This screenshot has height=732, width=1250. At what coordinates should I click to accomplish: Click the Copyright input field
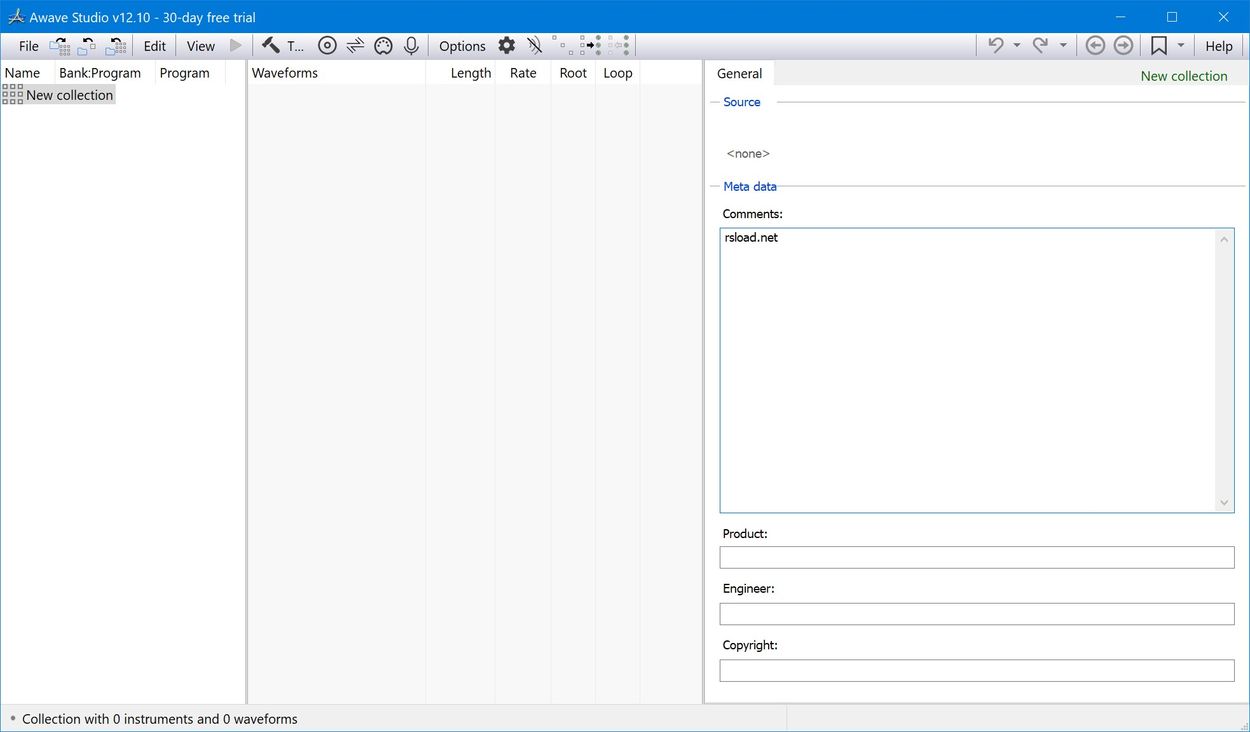click(977, 670)
